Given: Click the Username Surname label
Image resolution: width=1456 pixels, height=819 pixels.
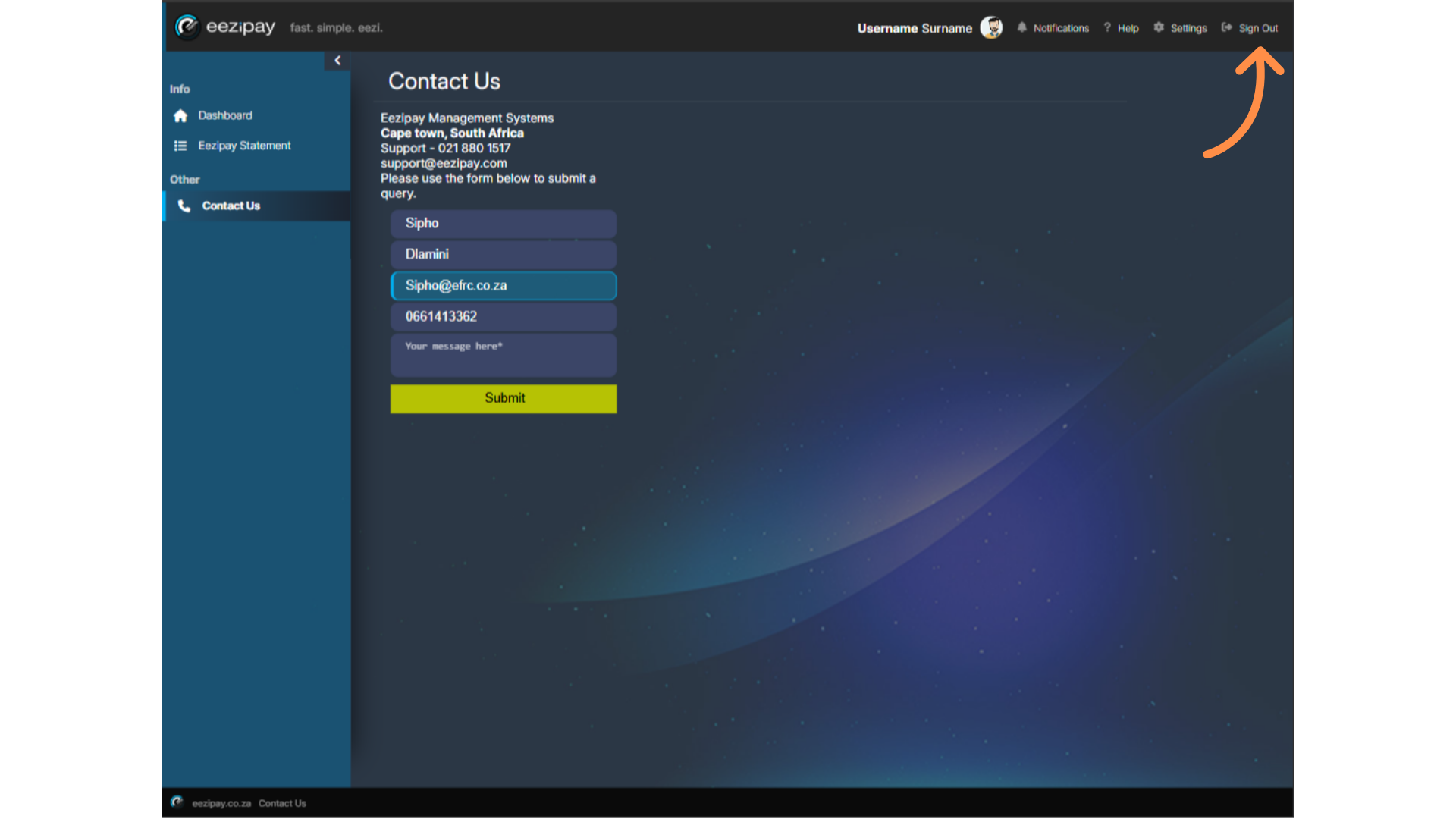Looking at the screenshot, I should tap(915, 28).
